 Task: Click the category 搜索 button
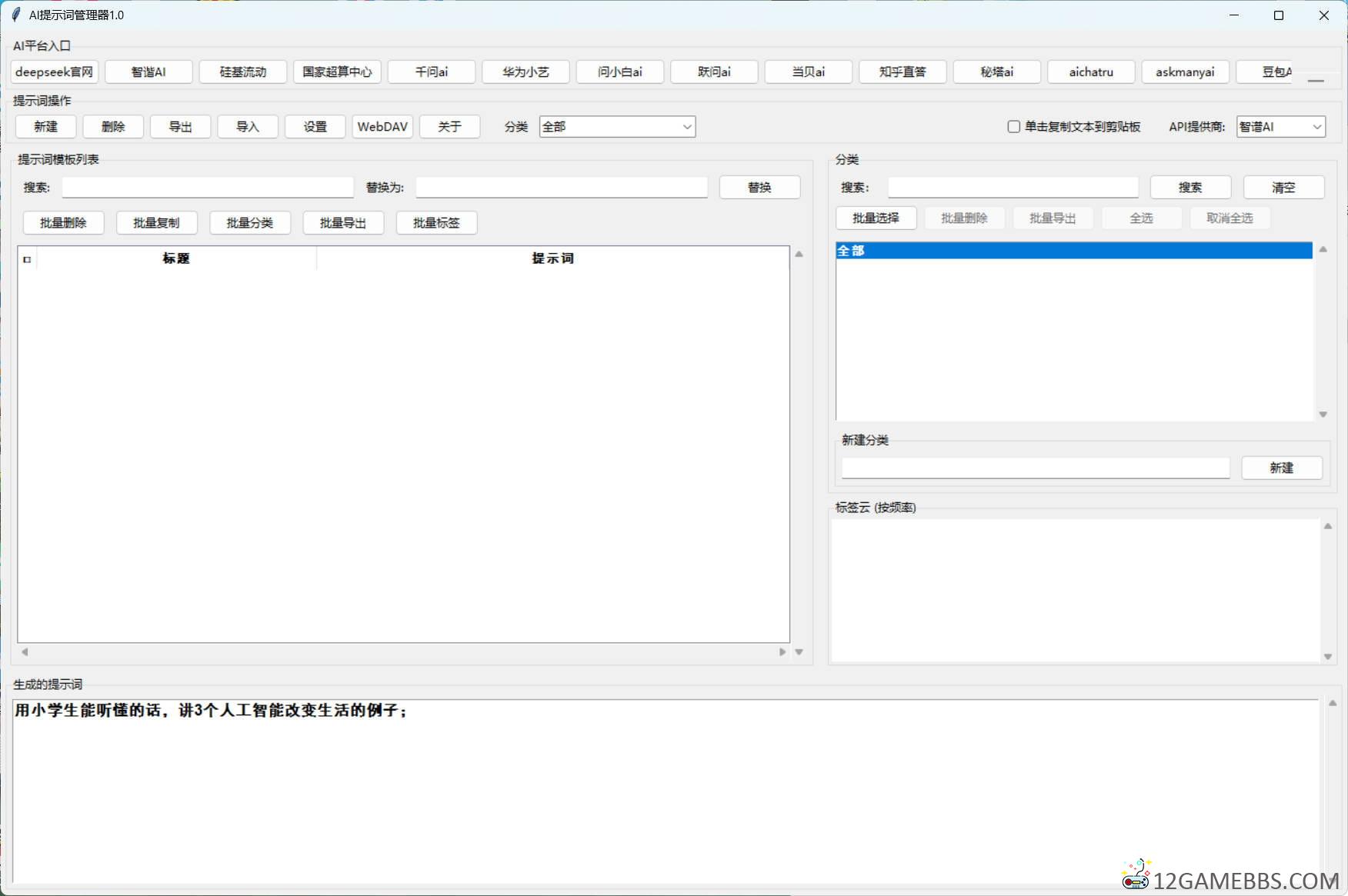[1191, 187]
